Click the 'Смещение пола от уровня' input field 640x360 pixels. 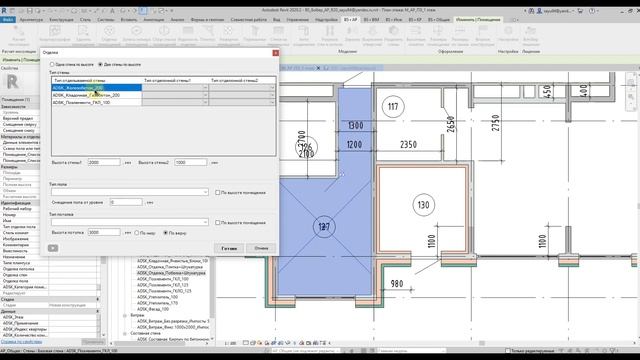[x=126, y=202]
